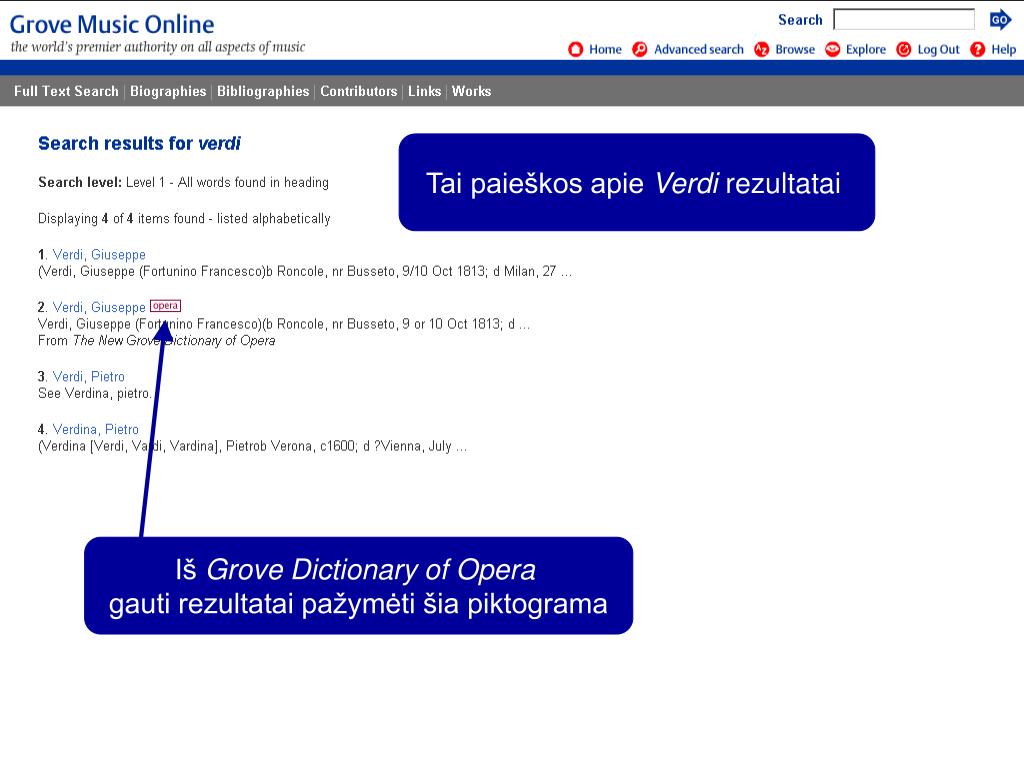1024x768 pixels.
Task: Click the 'Displaying 4 of 4 items found' text
Action: click(184, 219)
